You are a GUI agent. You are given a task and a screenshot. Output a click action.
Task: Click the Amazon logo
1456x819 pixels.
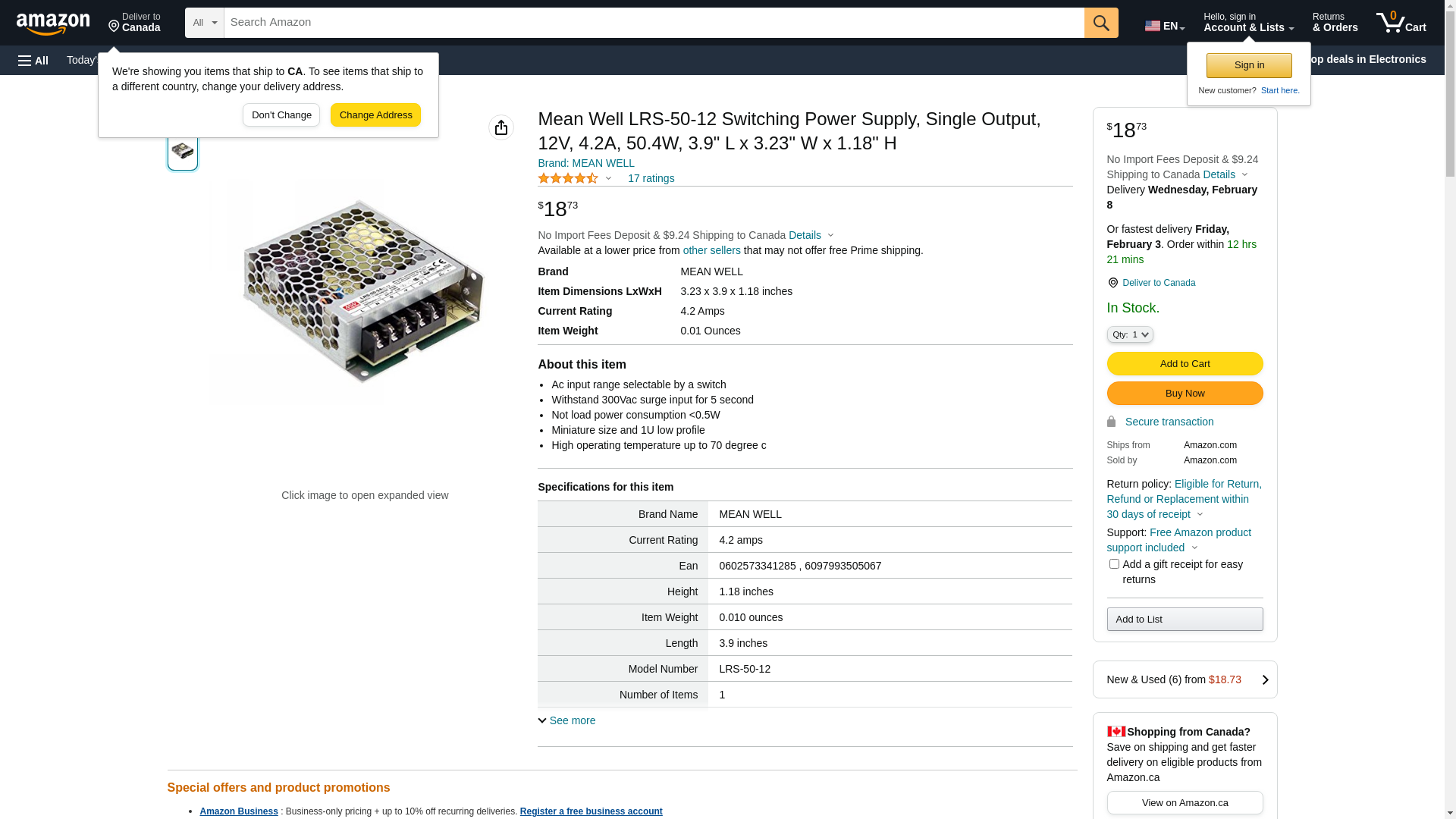click(x=53, y=24)
